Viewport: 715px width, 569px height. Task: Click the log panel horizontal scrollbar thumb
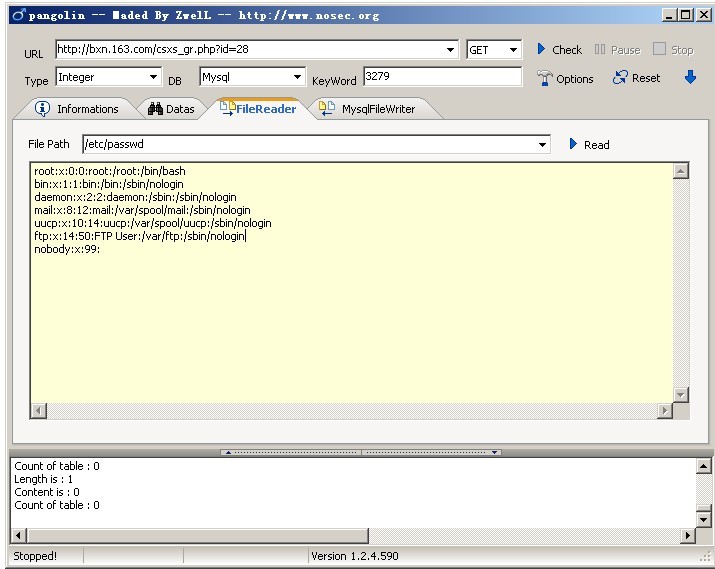[198, 536]
